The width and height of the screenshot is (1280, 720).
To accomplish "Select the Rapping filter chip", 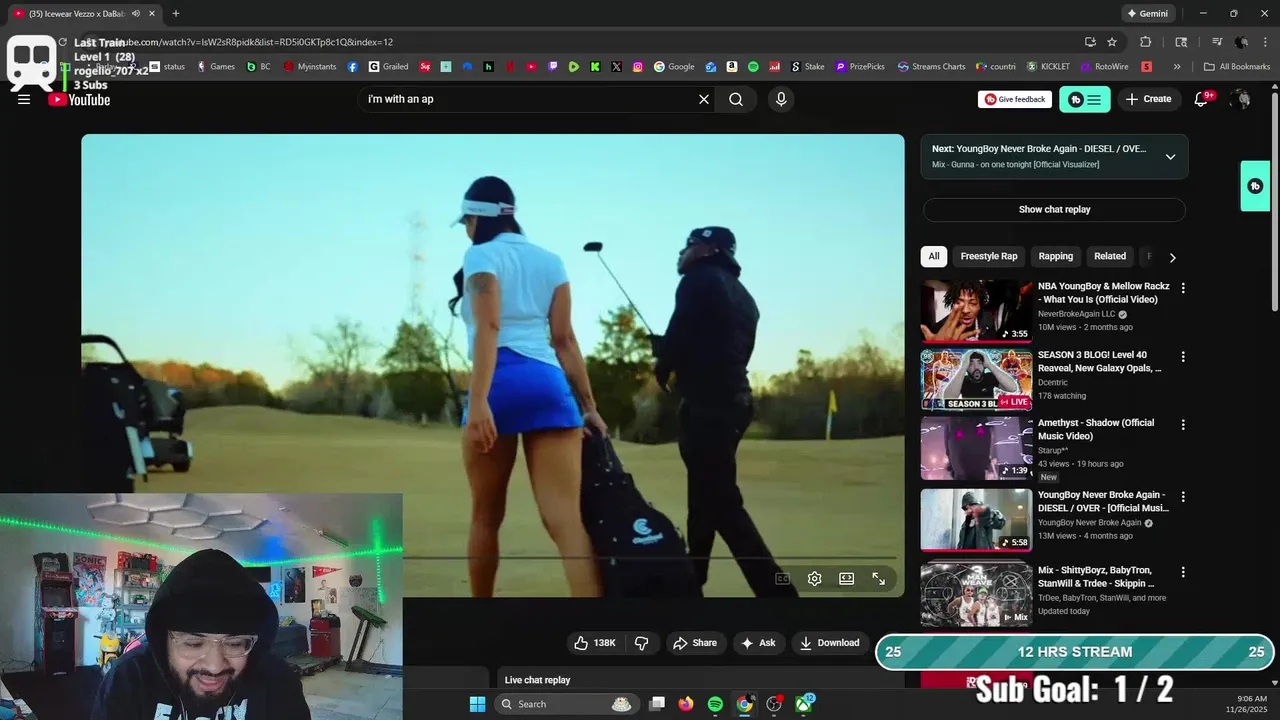I will [x=1055, y=256].
